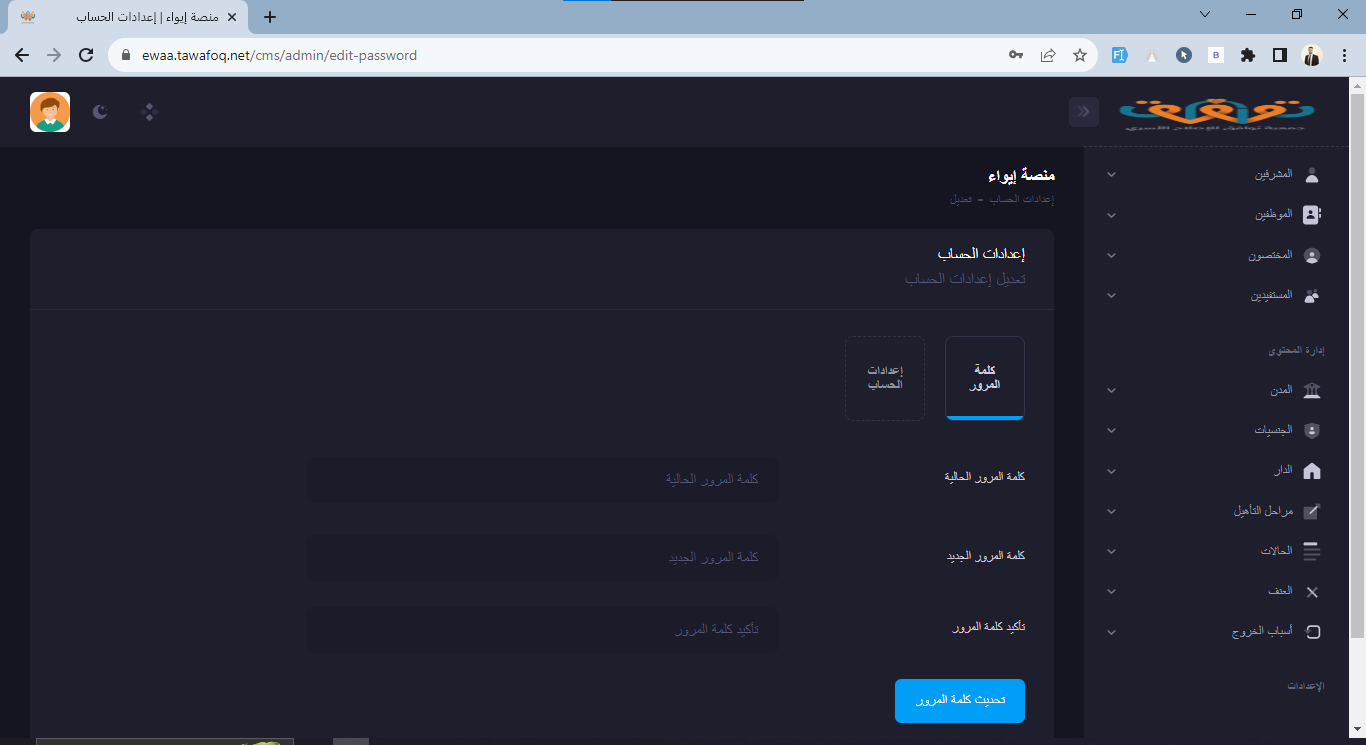Click the user avatar in header

coord(50,112)
